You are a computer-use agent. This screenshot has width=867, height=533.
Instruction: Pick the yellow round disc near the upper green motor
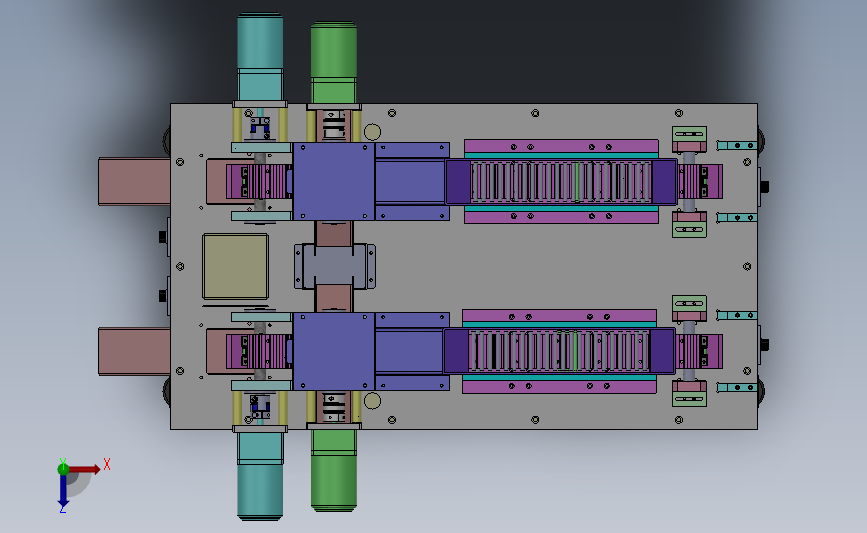372,132
